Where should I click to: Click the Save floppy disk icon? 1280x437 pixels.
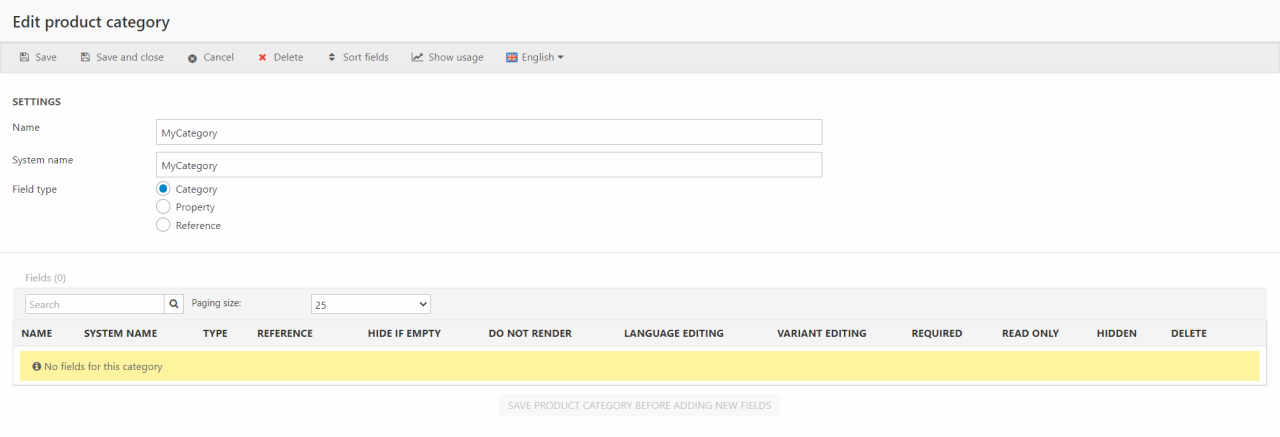(24, 58)
